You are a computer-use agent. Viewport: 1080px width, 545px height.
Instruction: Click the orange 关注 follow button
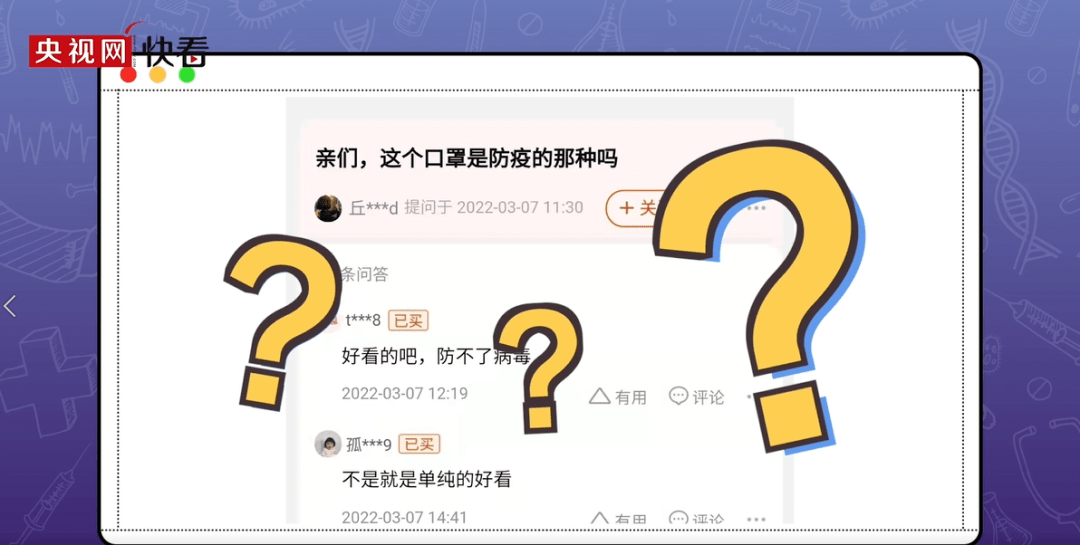pyautogui.click(x=635, y=207)
